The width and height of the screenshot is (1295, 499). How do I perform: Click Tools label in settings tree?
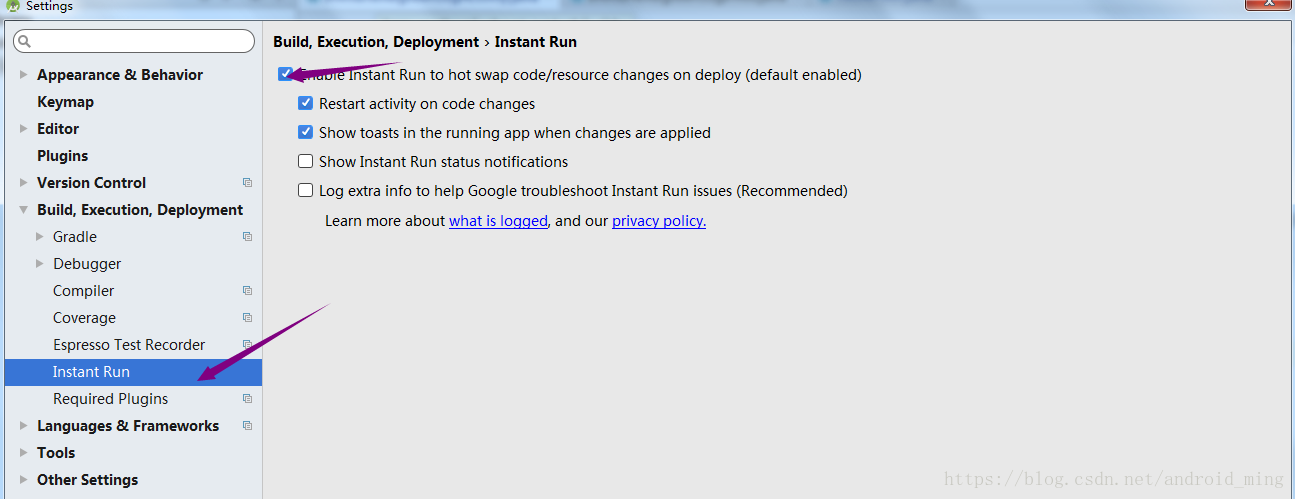(56, 453)
